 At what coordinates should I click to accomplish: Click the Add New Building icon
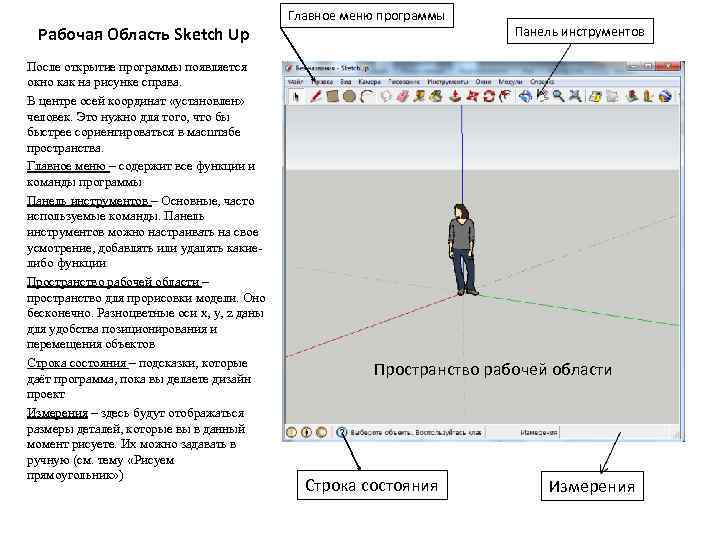[x=632, y=96]
